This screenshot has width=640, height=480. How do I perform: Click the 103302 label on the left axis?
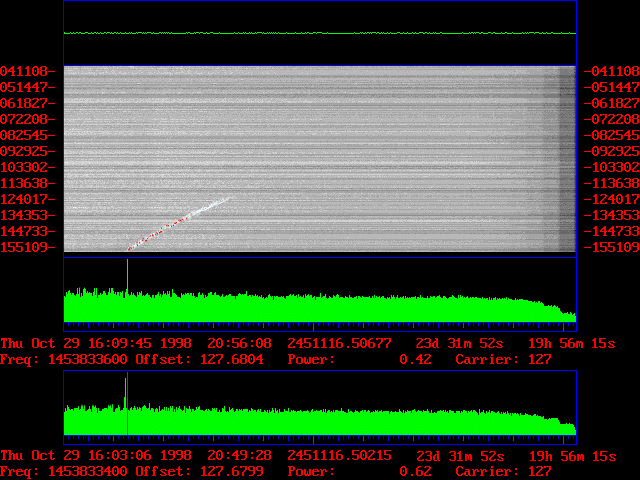coord(29,167)
